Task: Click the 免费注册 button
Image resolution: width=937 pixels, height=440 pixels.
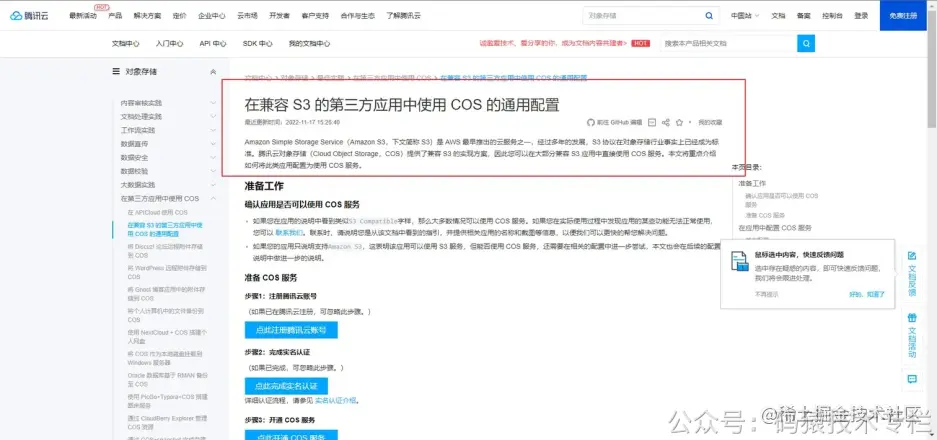Action: [x=902, y=16]
